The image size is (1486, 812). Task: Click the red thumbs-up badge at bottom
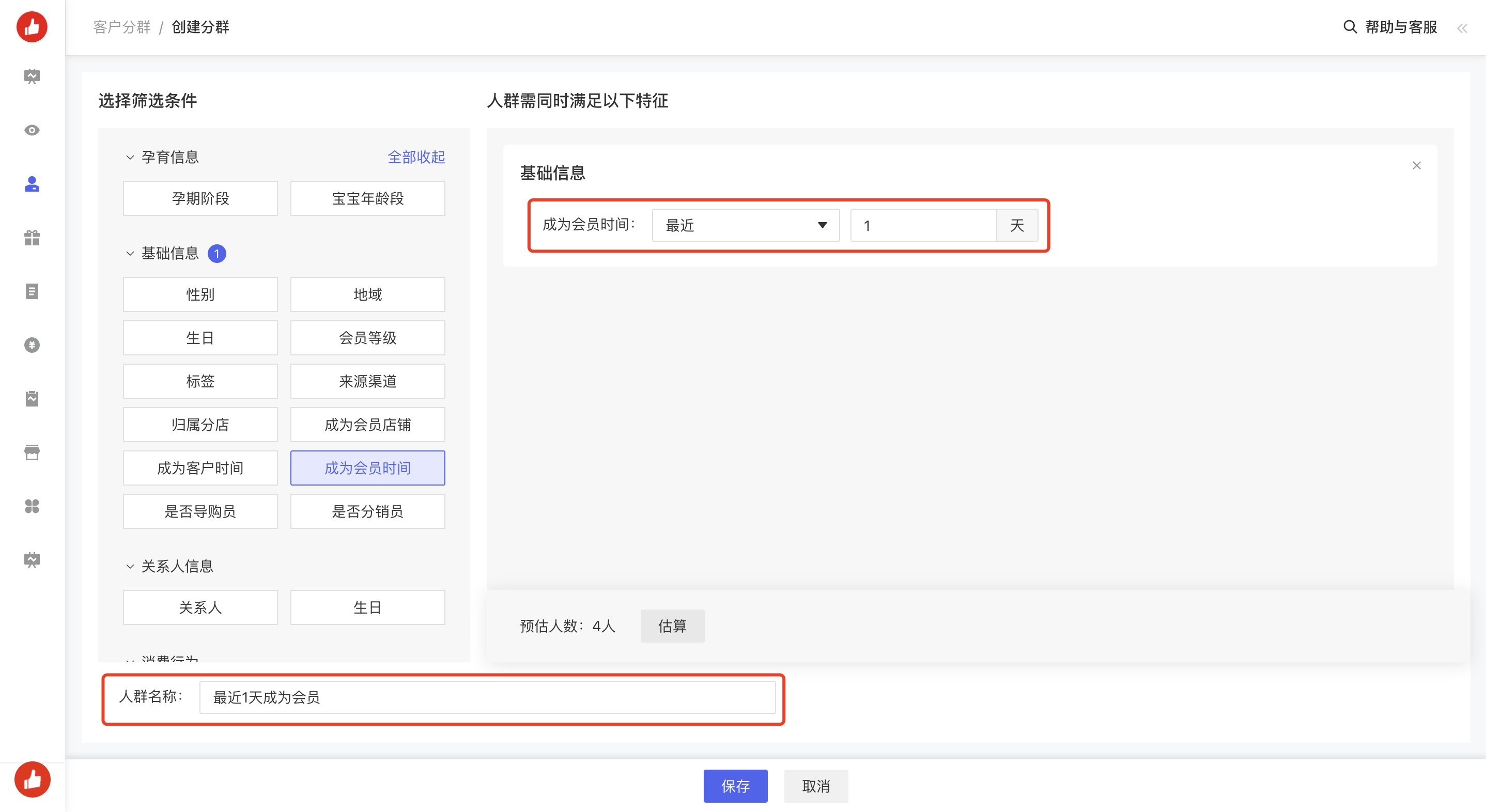click(33, 779)
